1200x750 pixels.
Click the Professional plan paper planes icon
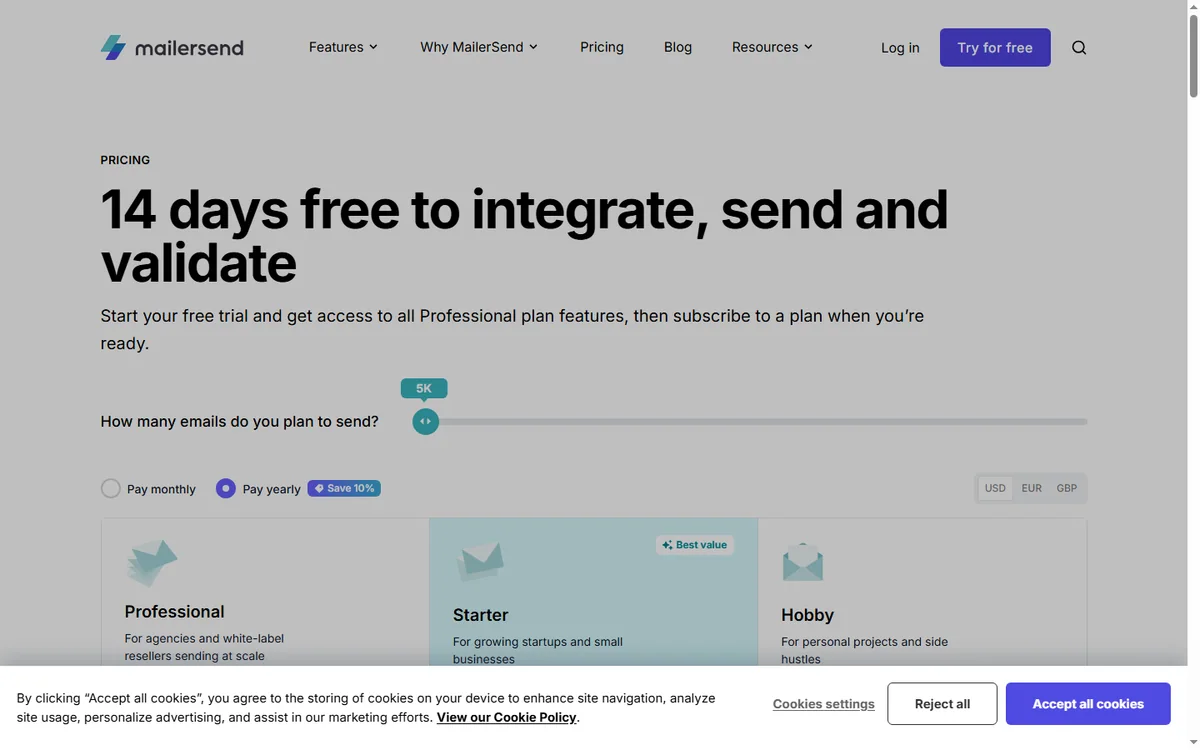click(x=152, y=563)
